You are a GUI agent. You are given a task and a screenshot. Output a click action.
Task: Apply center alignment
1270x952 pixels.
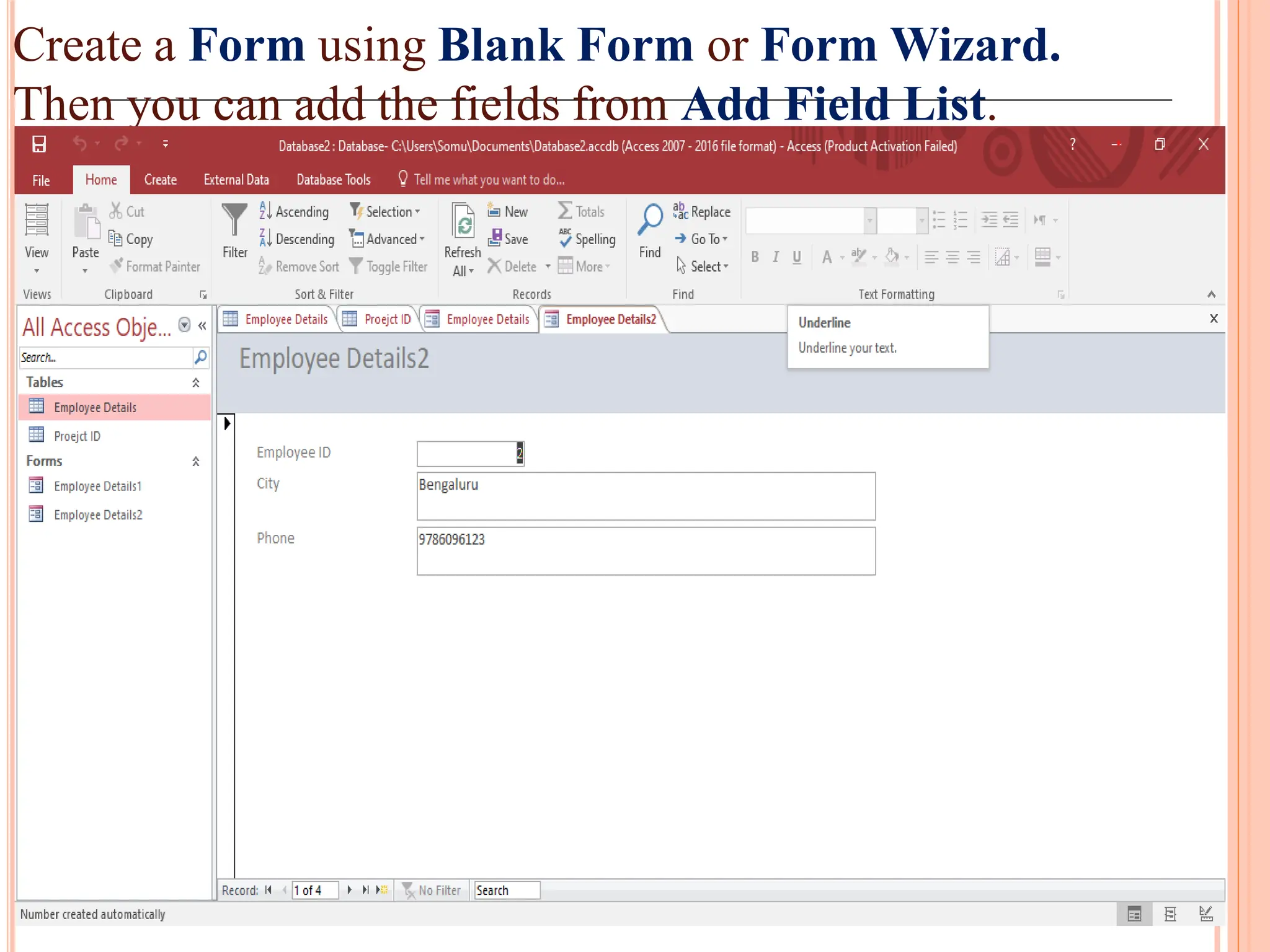pyautogui.click(x=952, y=257)
